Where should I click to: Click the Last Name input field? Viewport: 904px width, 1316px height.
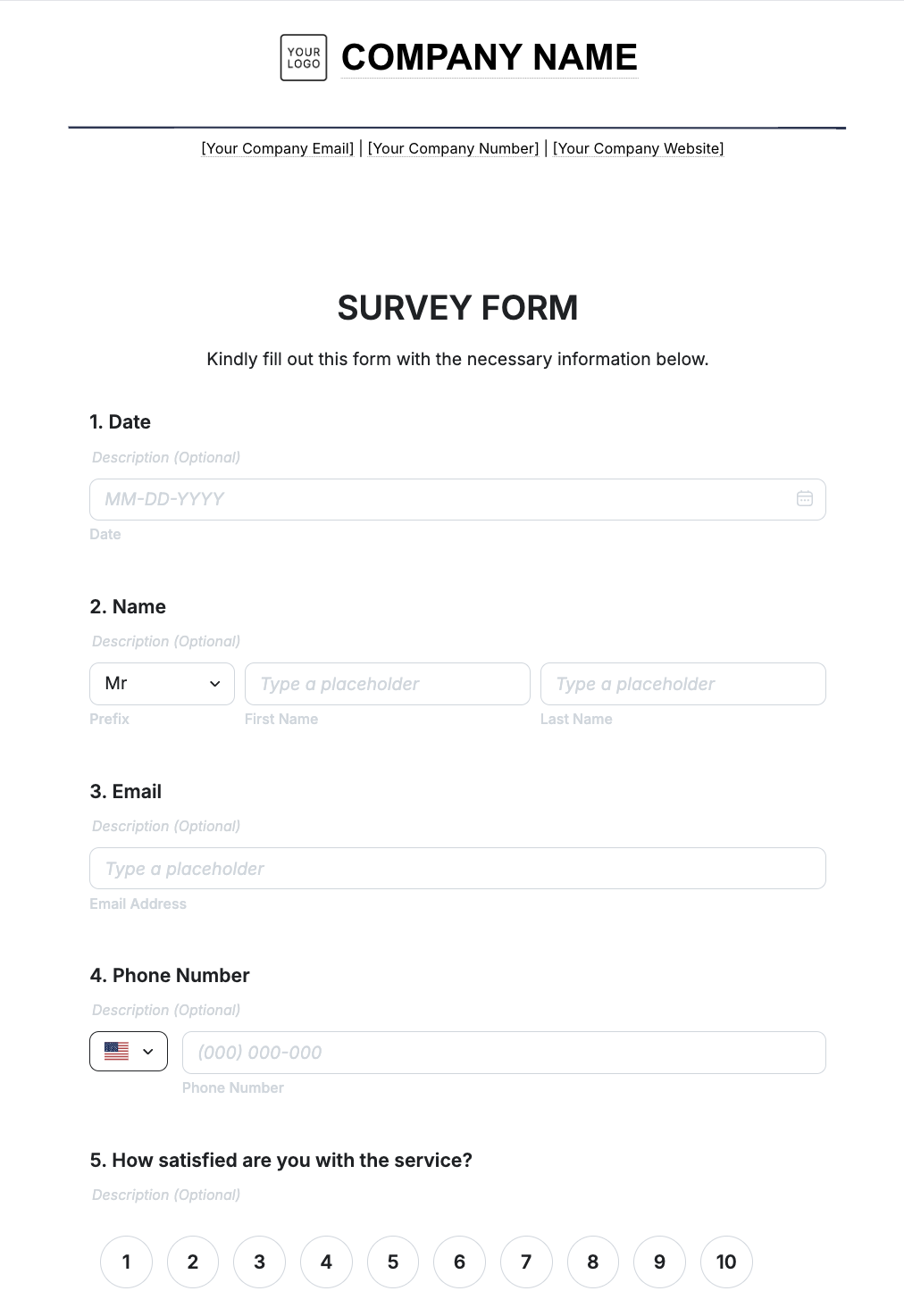tap(682, 684)
